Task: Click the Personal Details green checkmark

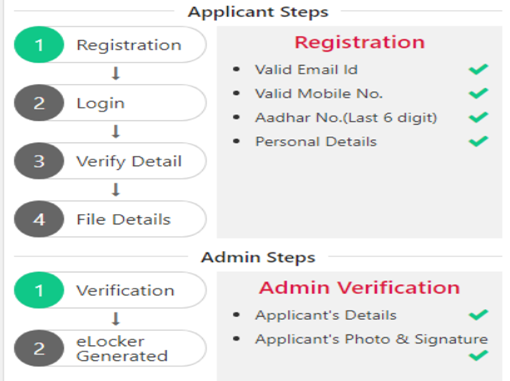Action: pyautogui.click(x=478, y=141)
